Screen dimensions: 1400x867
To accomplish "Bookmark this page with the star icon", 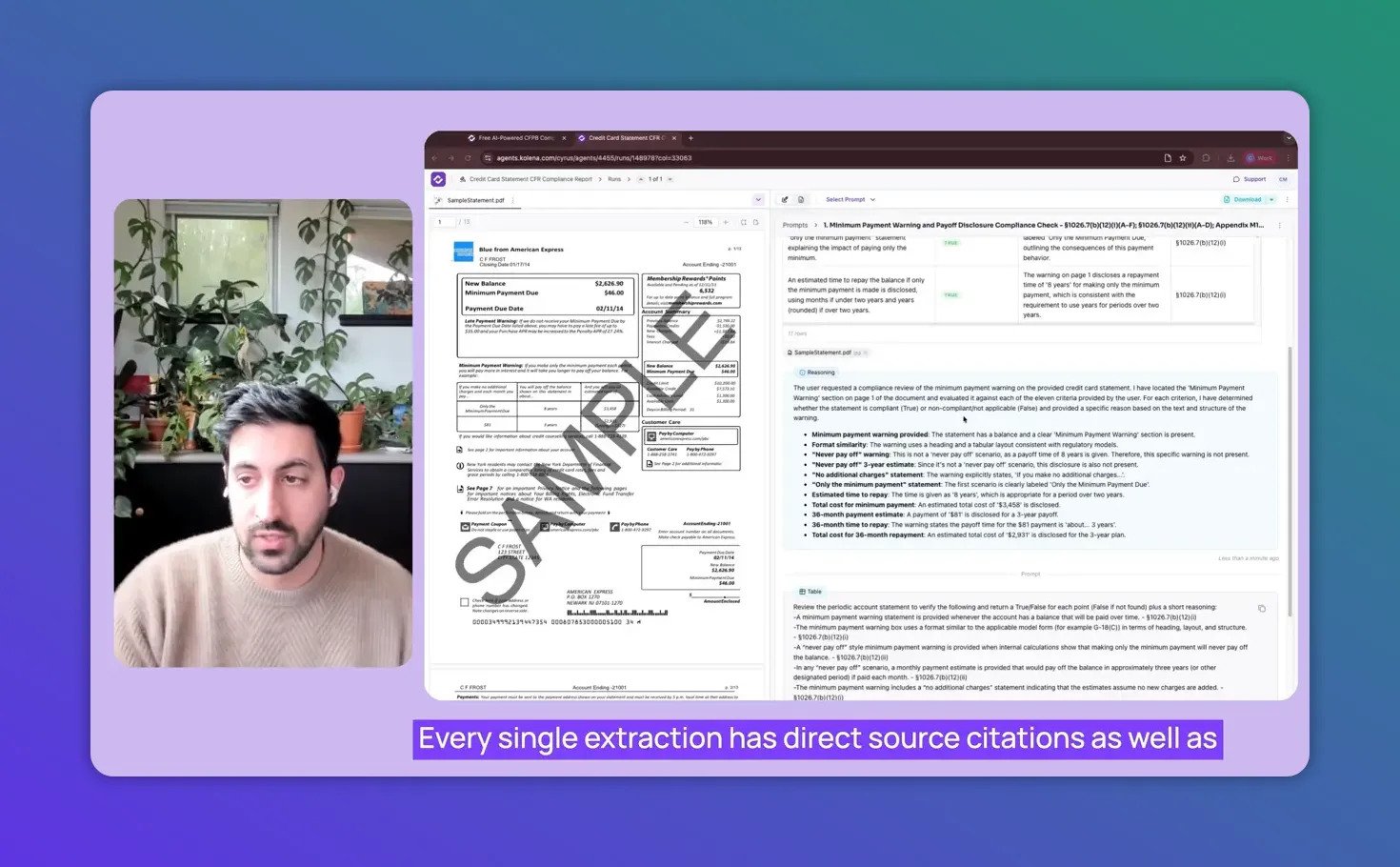I will (x=1183, y=158).
